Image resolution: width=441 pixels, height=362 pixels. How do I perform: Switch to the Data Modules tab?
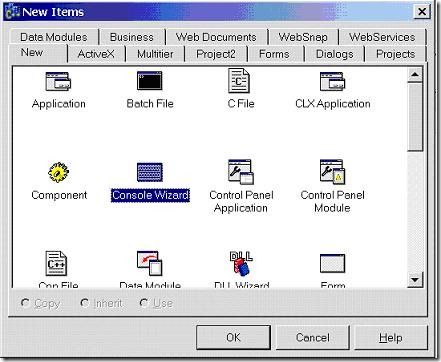[54, 37]
